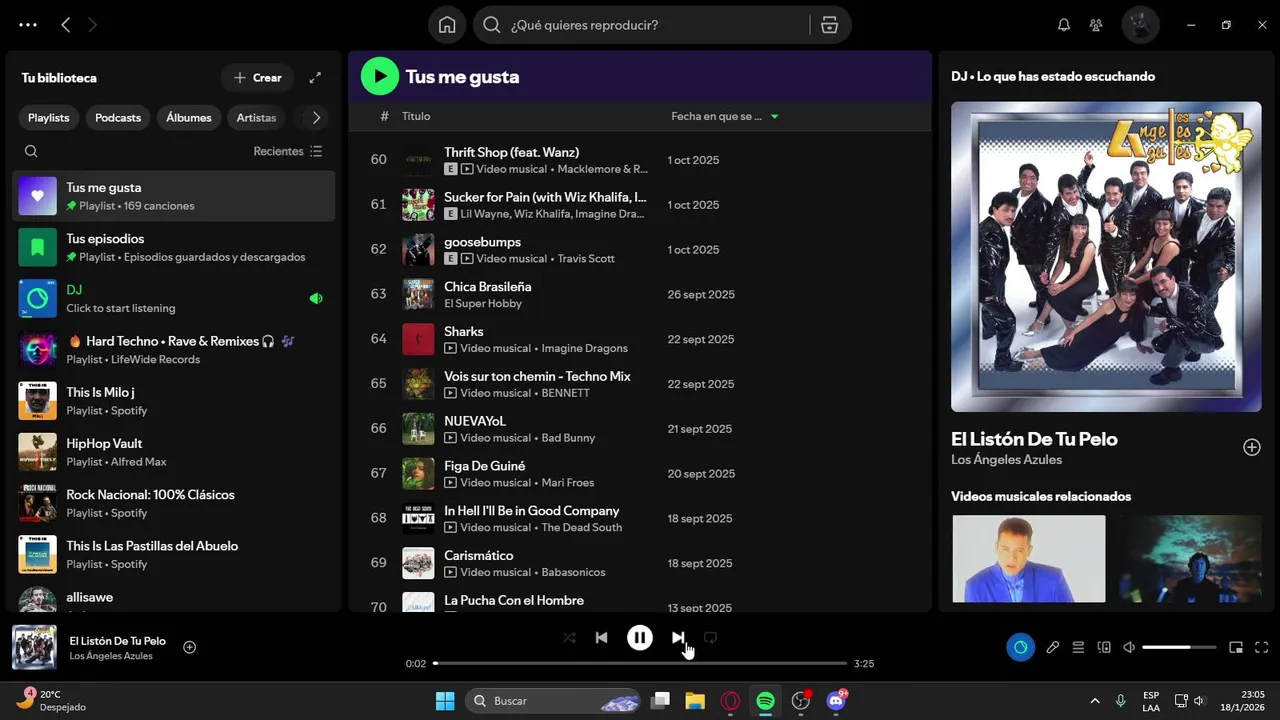Expand library to full view
Image resolution: width=1280 pixels, height=720 pixels.
[x=315, y=77]
